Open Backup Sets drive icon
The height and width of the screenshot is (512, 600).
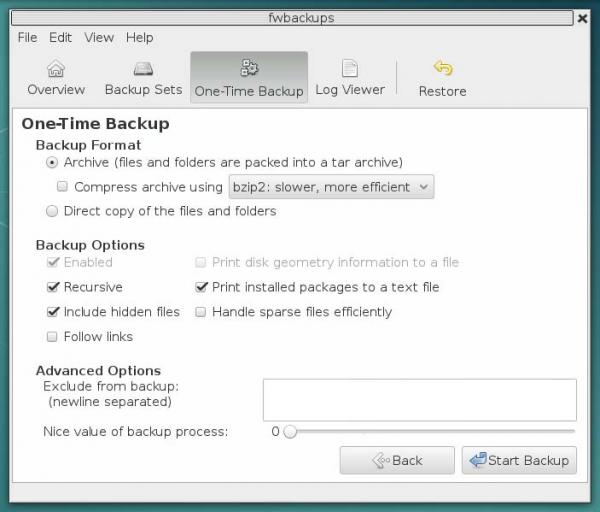pyautogui.click(x=143, y=69)
